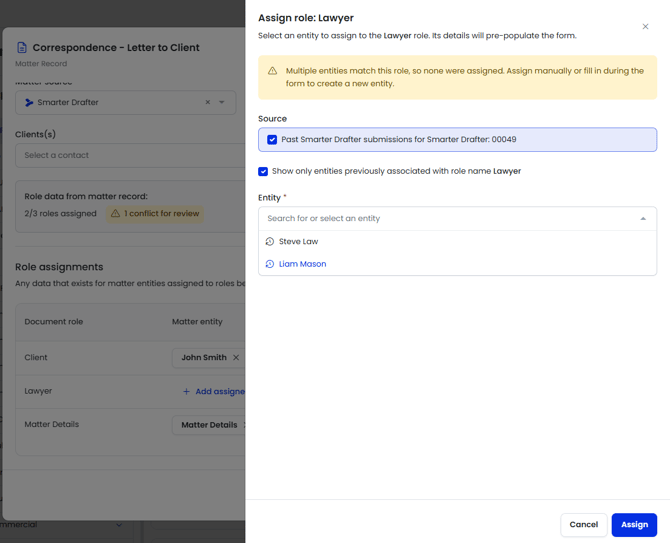Viewport: 670px width, 543px height.
Task: Toggle Past Smarter Drafter submissions checkbox
Action: [272, 140]
